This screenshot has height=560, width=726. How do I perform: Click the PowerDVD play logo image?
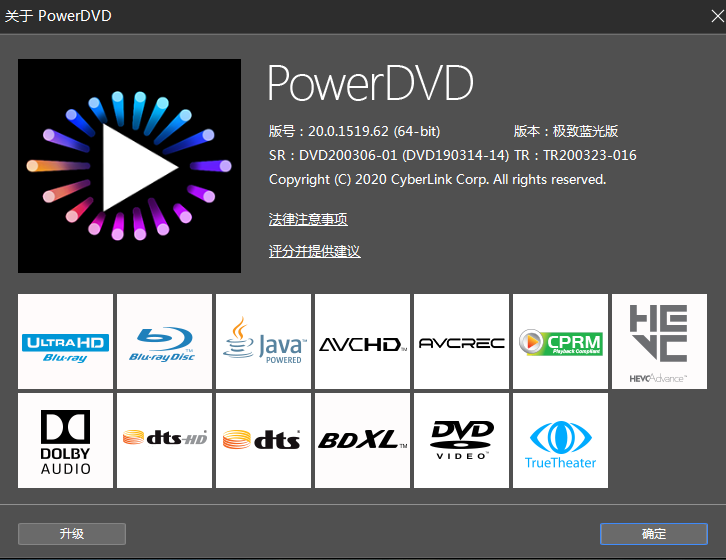[129, 166]
